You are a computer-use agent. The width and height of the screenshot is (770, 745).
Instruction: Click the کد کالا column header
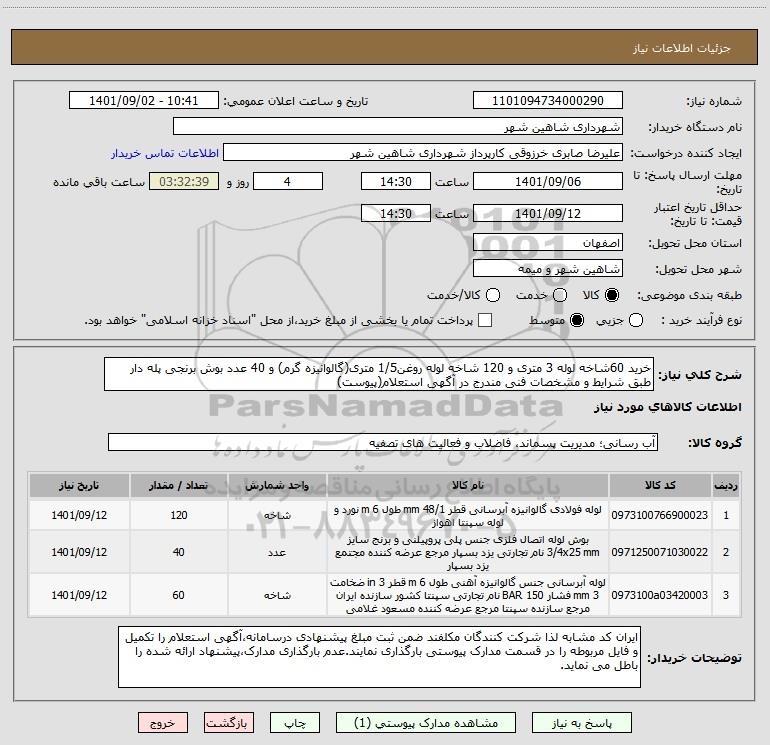click(660, 486)
